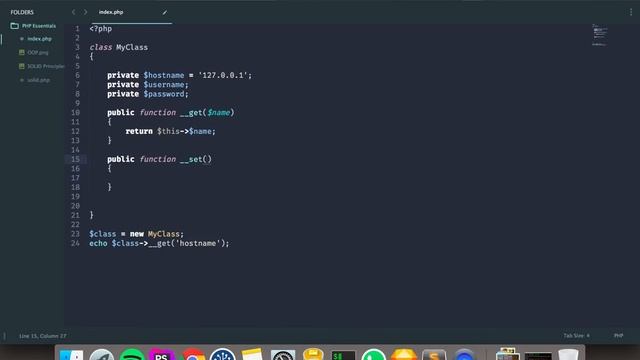Click the 'hostname' string on line 24
640x360 pixels.
point(198,243)
